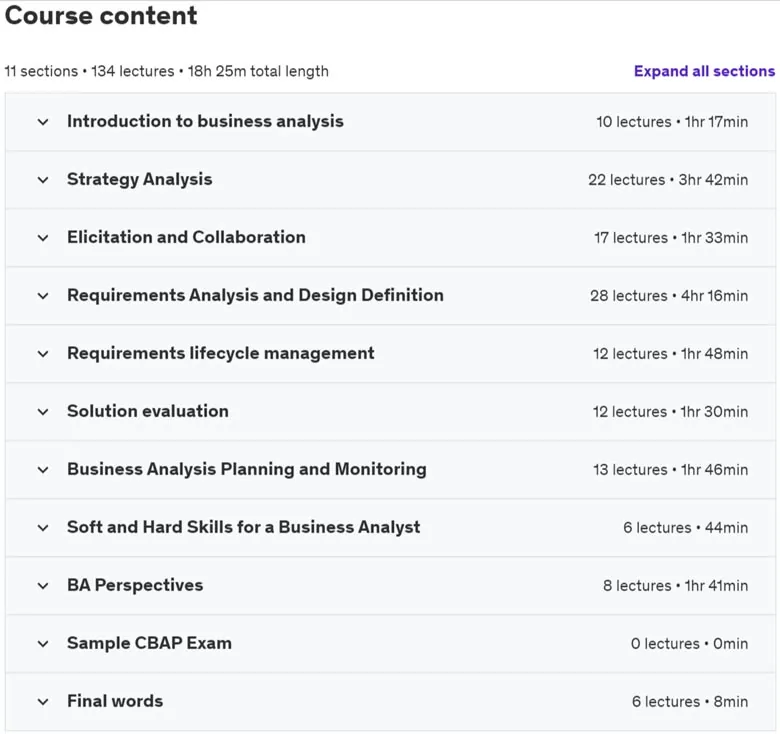
Task: Click Expand all sections link
Action: coord(704,71)
